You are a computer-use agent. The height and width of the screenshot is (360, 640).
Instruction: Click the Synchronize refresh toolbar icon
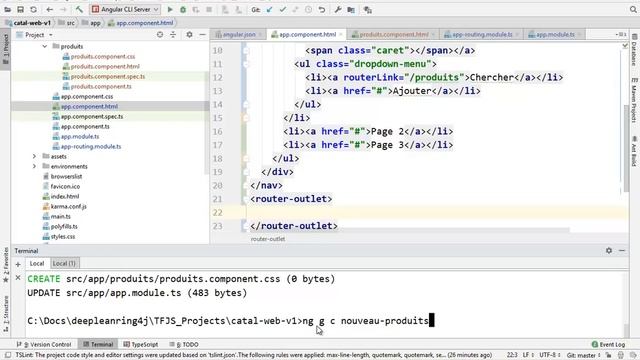click(x=33, y=9)
